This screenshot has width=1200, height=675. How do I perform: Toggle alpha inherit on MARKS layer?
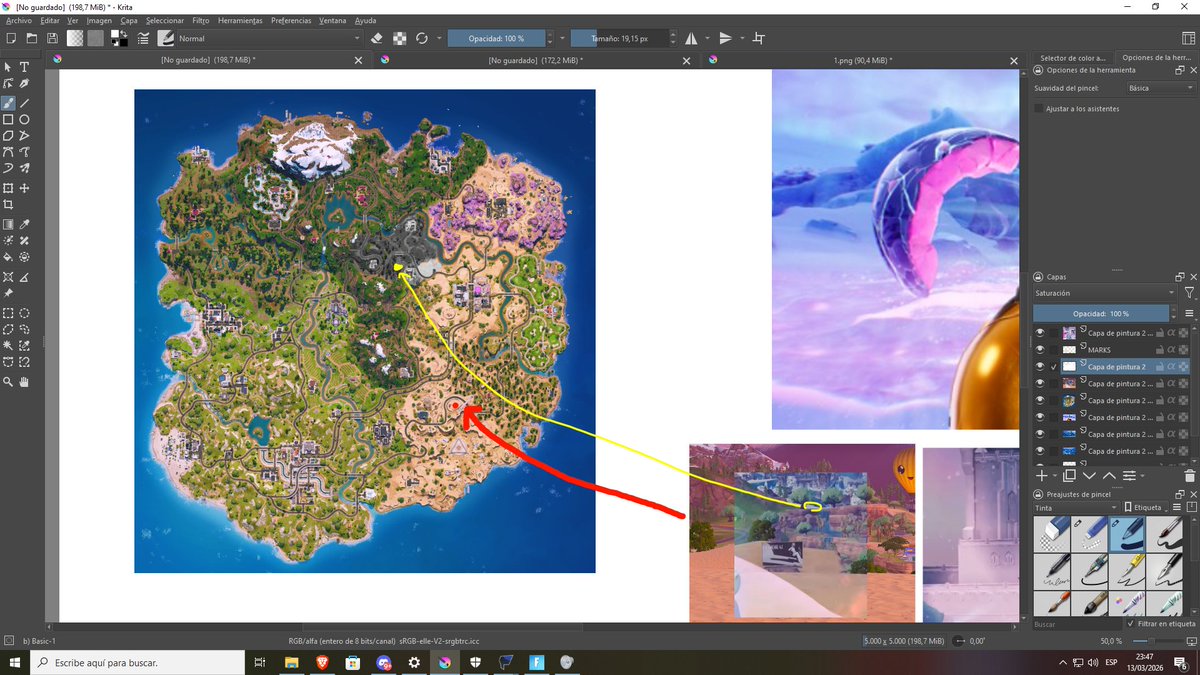click(x=1173, y=350)
